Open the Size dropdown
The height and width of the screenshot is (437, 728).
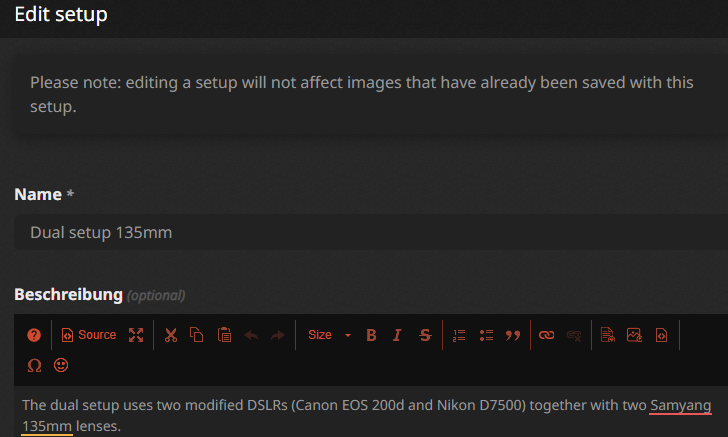point(329,335)
